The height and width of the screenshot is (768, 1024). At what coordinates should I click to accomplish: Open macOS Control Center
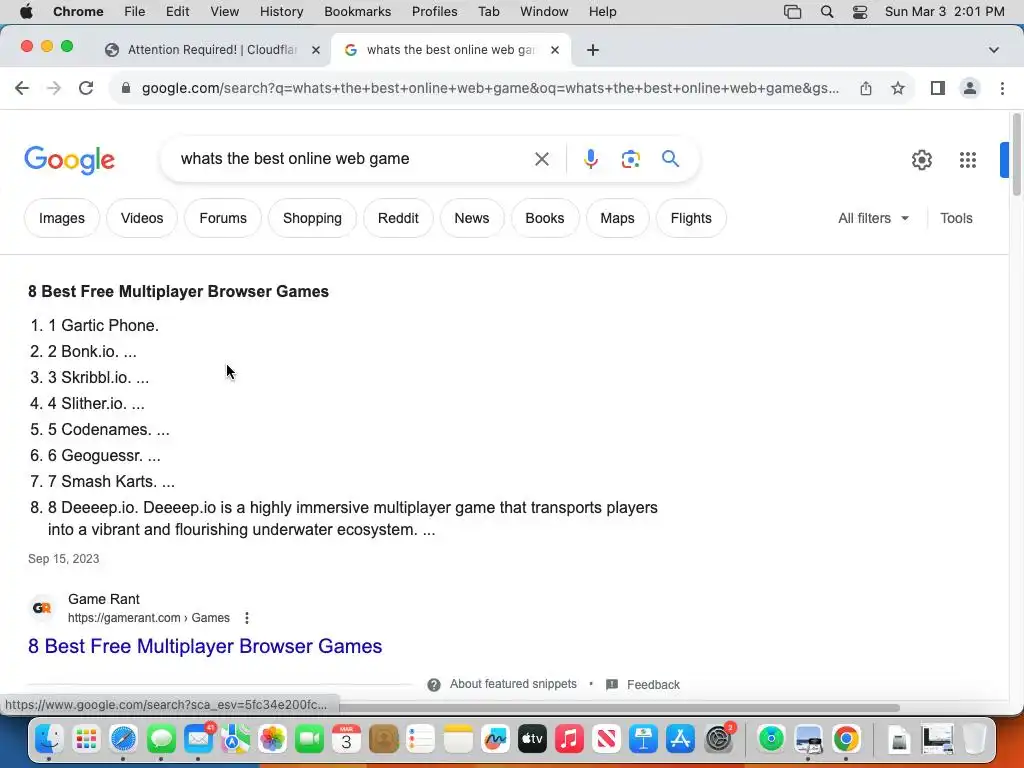[x=860, y=12]
